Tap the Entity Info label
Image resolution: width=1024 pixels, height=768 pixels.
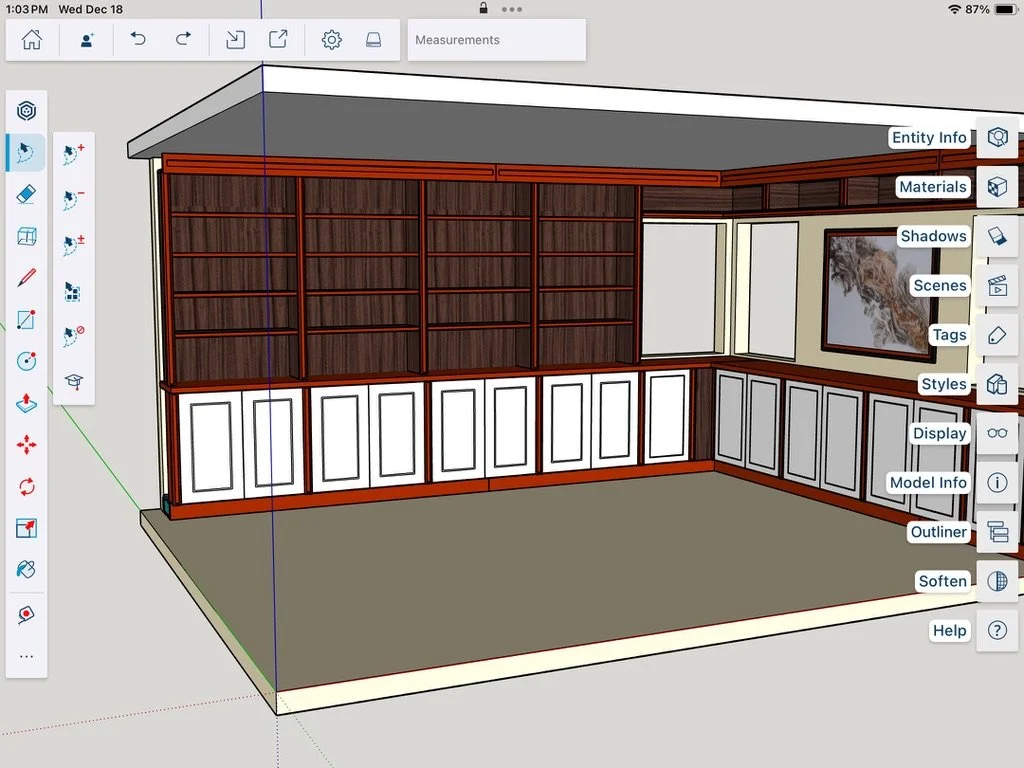coord(929,138)
